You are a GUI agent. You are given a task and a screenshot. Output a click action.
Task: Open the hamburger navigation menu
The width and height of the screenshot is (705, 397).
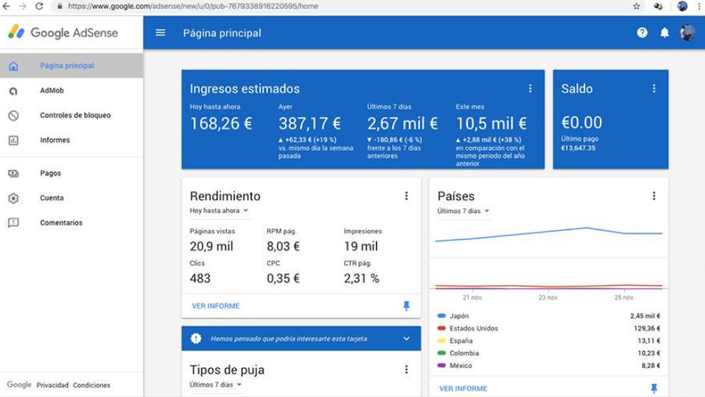point(161,33)
